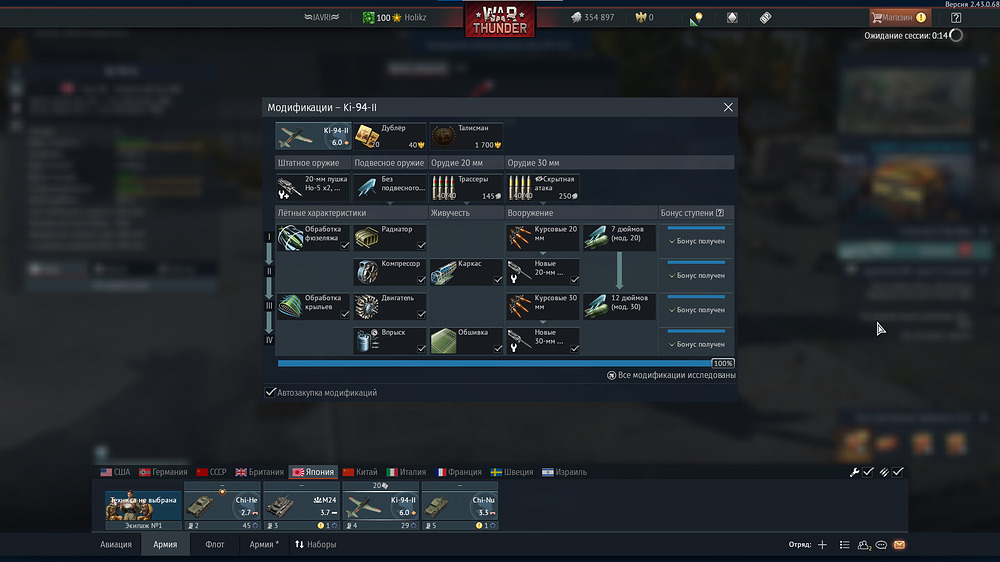Screen dimensions: 1000x562
Task: Select the 7 дюймов (мод. 20) tile
Action: tap(619, 237)
